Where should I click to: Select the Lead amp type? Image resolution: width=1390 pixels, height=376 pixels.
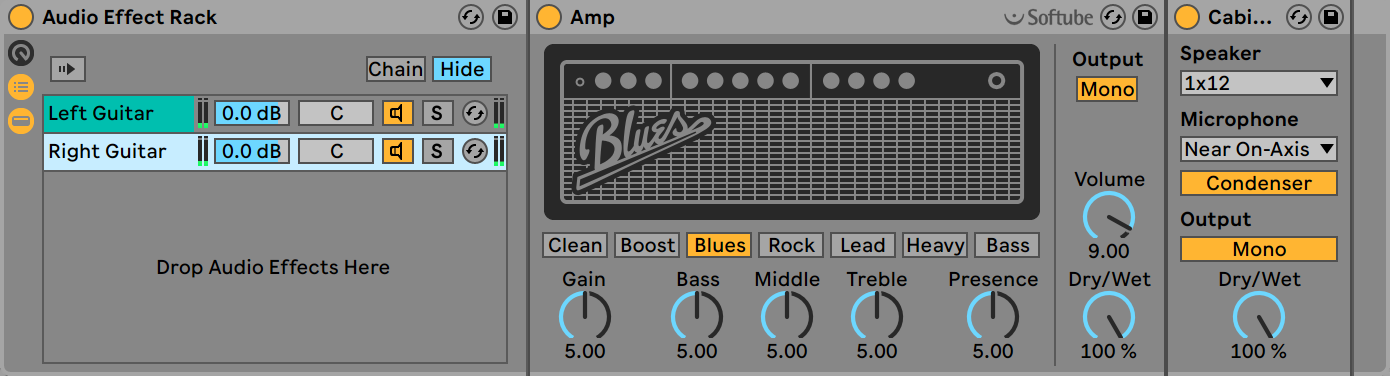click(x=863, y=245)
